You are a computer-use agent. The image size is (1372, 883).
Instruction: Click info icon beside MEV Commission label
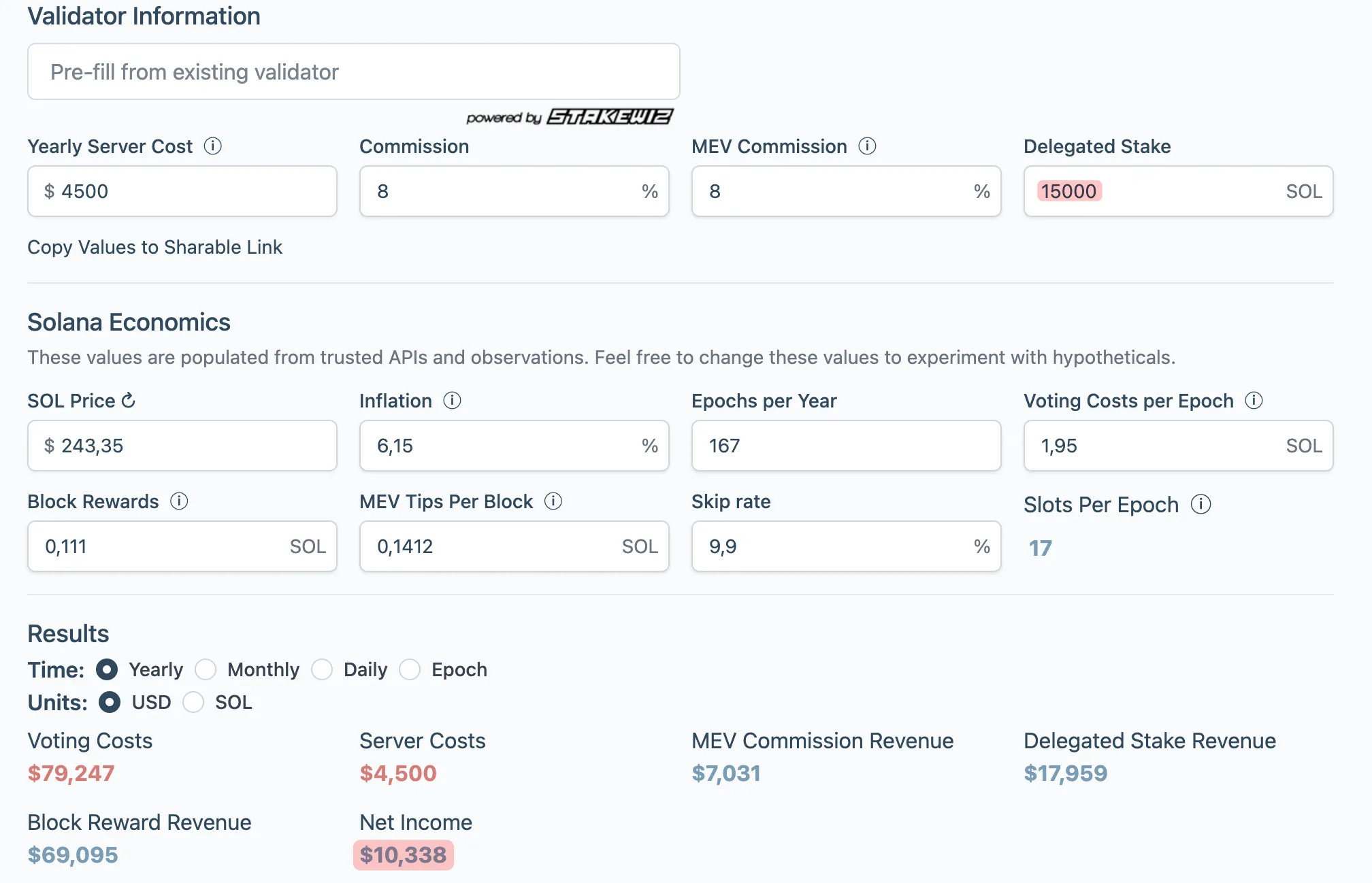[867, 146]
